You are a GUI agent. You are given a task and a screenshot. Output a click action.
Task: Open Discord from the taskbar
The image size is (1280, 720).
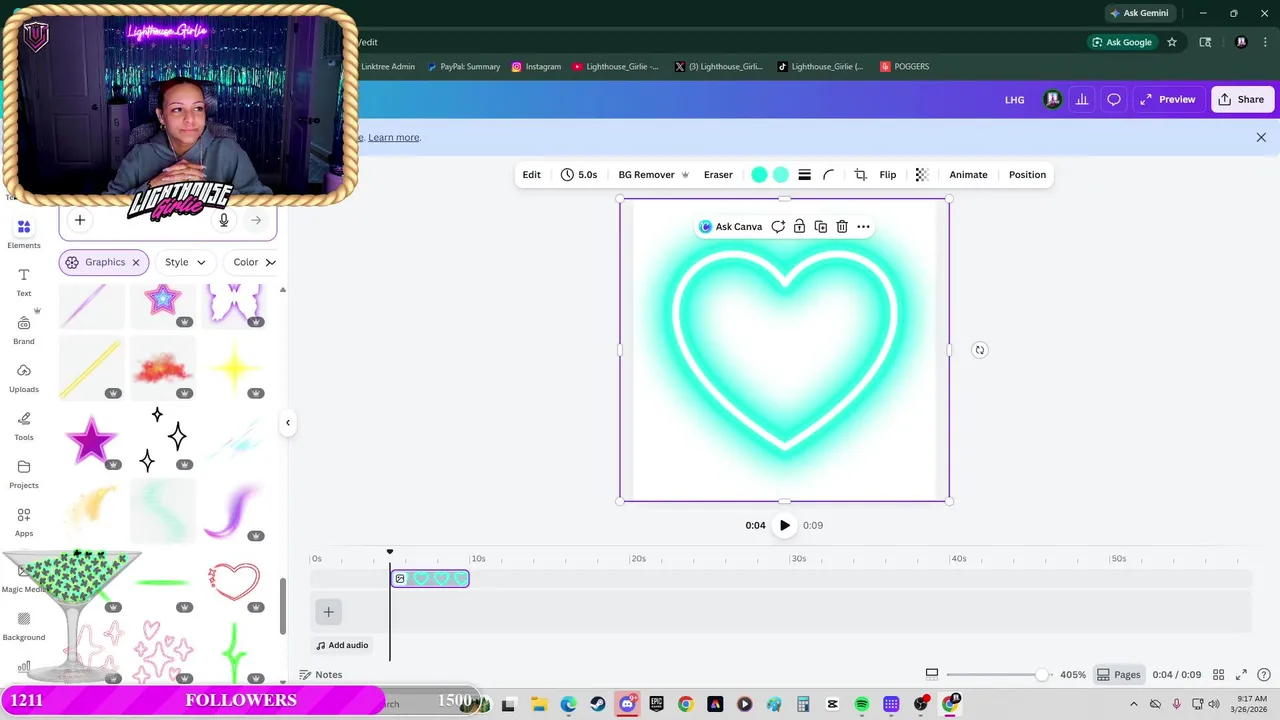(x=627, y=705)
